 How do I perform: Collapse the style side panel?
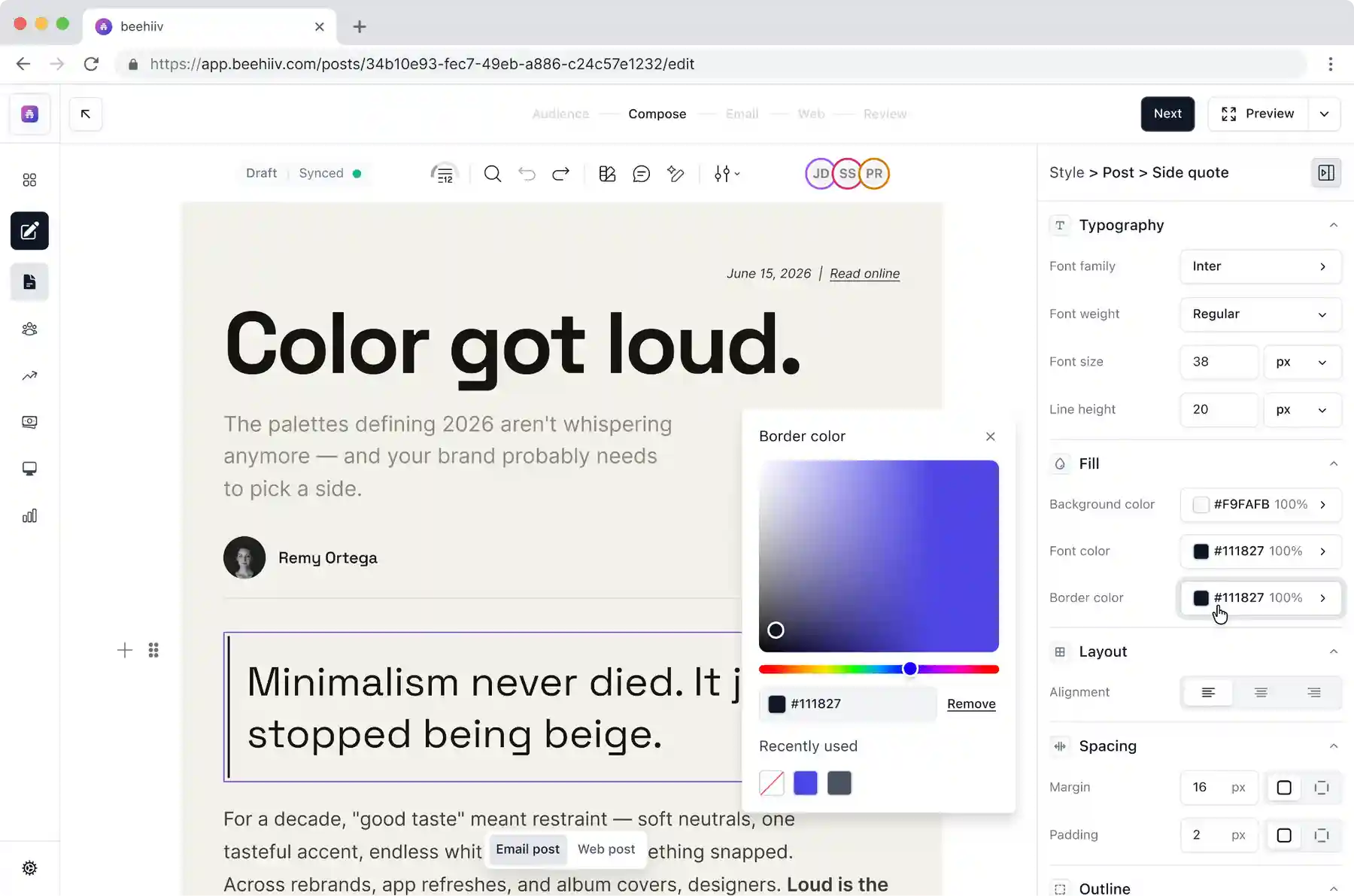point(1326,173)
